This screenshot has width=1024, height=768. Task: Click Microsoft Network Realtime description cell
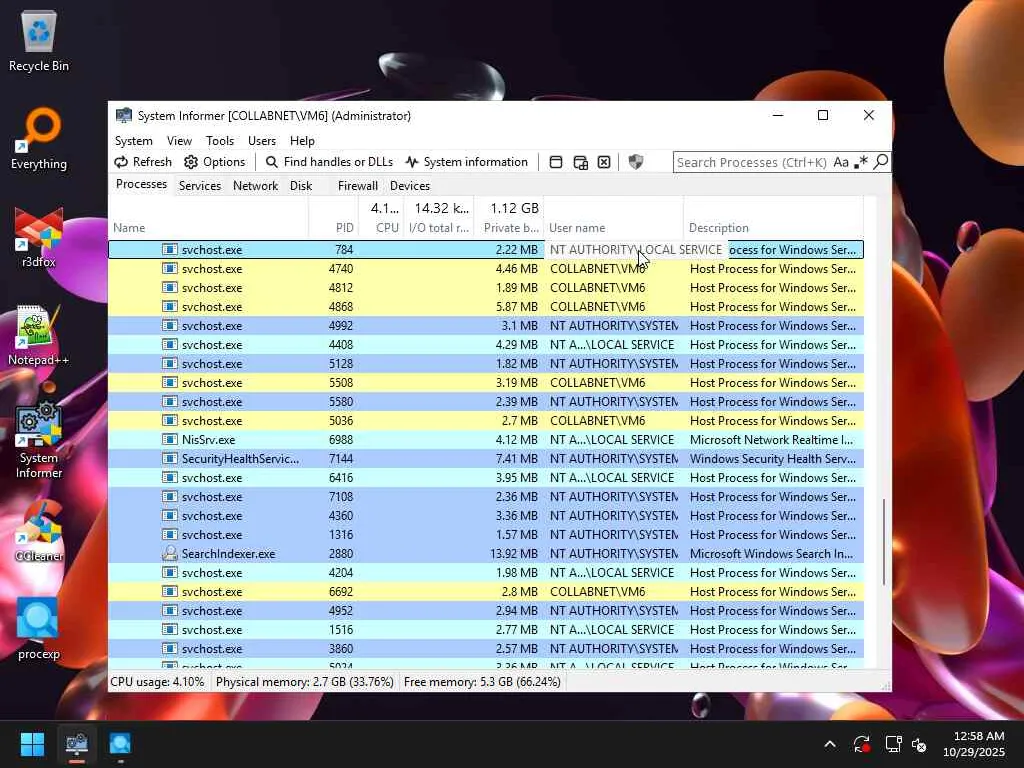(771, 440)
